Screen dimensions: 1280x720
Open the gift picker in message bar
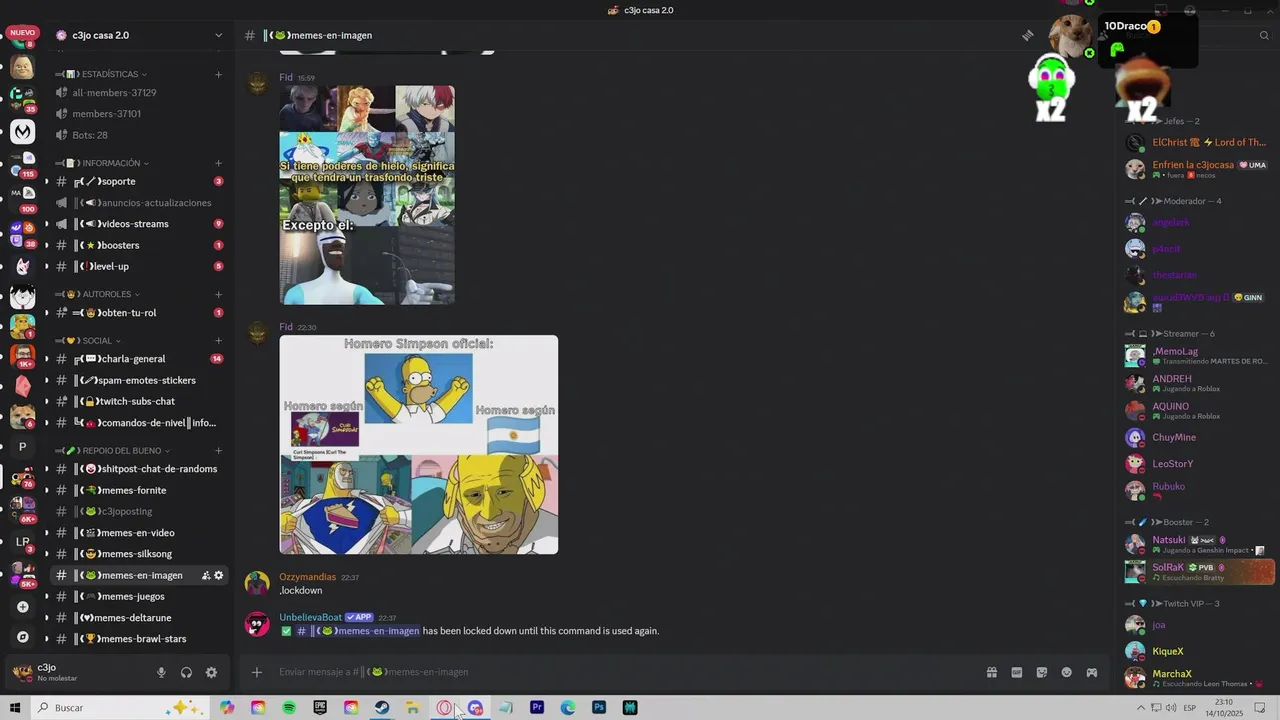992,673
